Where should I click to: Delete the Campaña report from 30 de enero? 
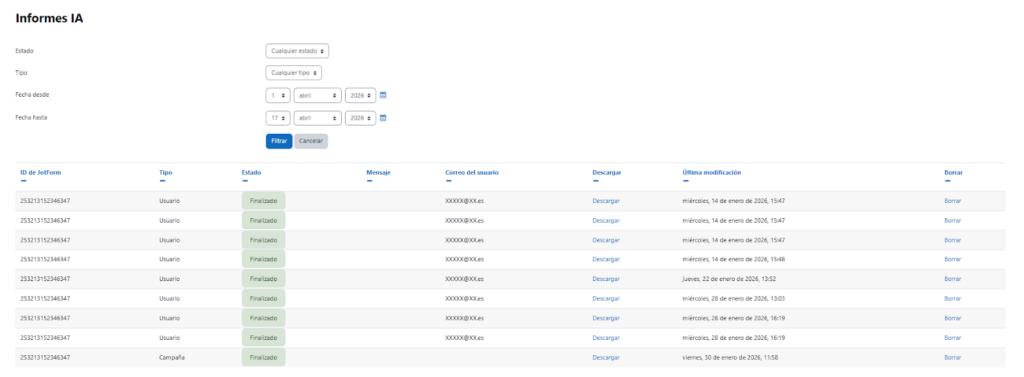click(953, 357)
